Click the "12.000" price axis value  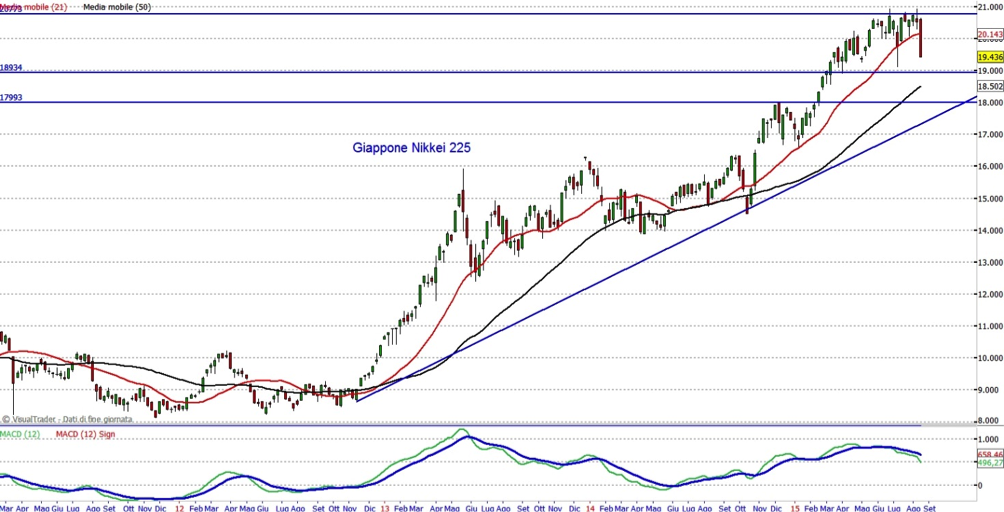(990, 294)
